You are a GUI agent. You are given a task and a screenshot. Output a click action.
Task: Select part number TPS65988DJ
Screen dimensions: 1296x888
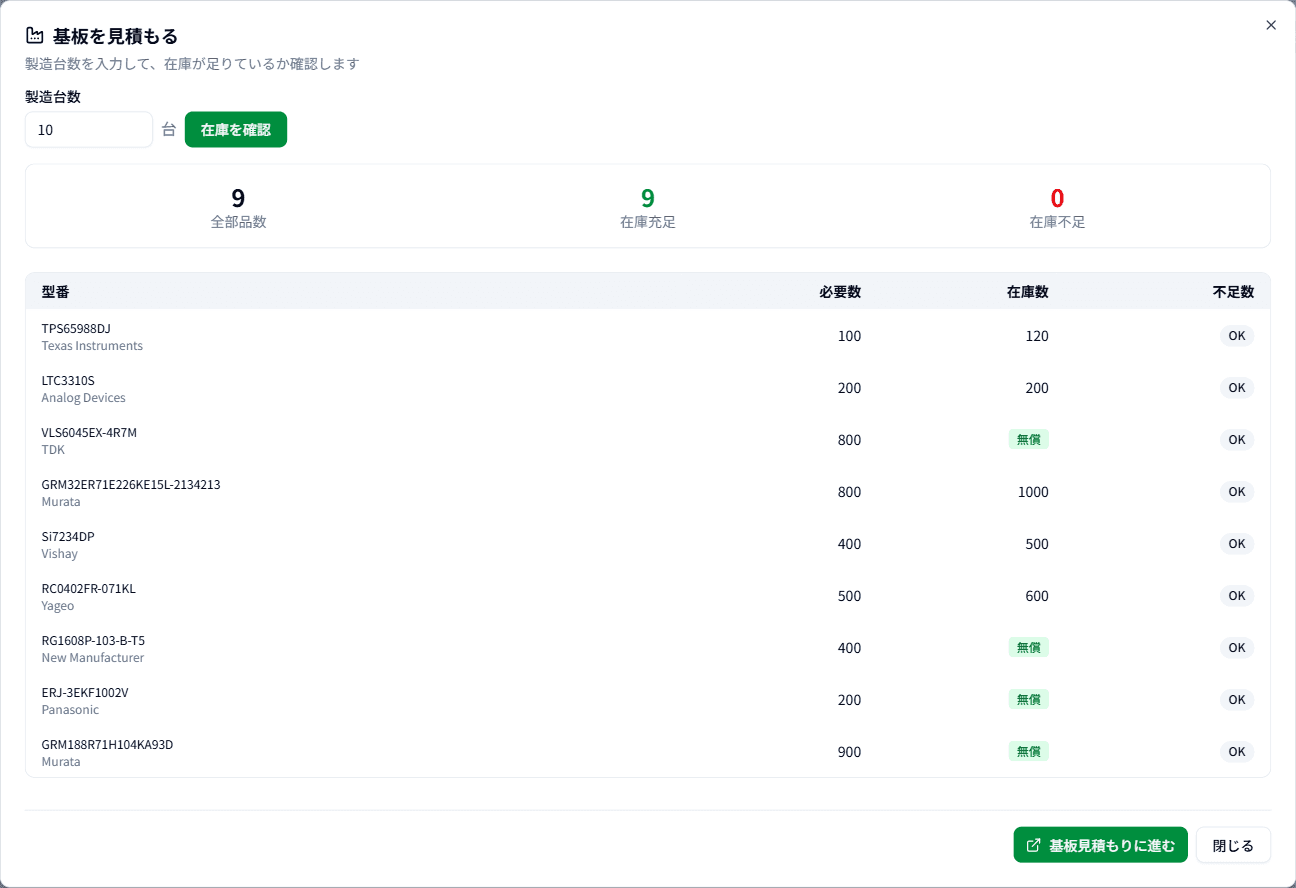[76, 328]
